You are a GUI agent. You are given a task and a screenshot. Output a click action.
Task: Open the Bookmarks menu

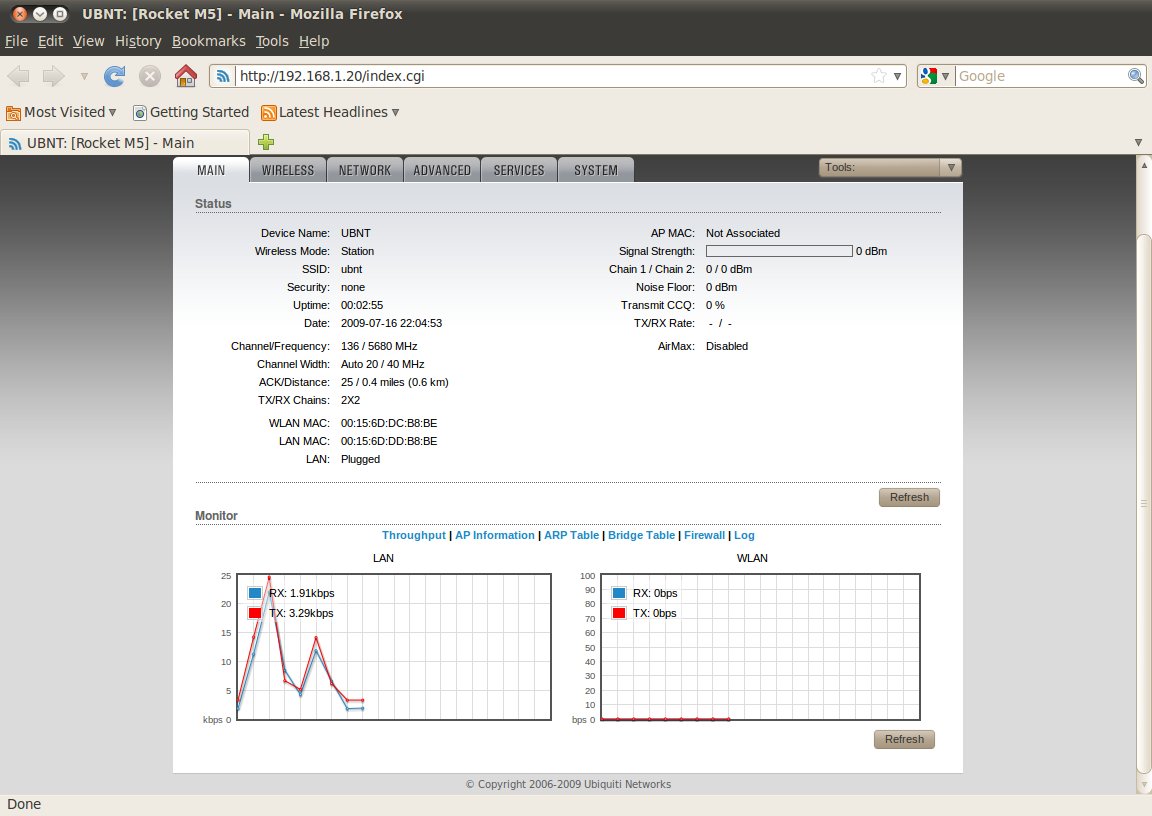click(208, 41)
